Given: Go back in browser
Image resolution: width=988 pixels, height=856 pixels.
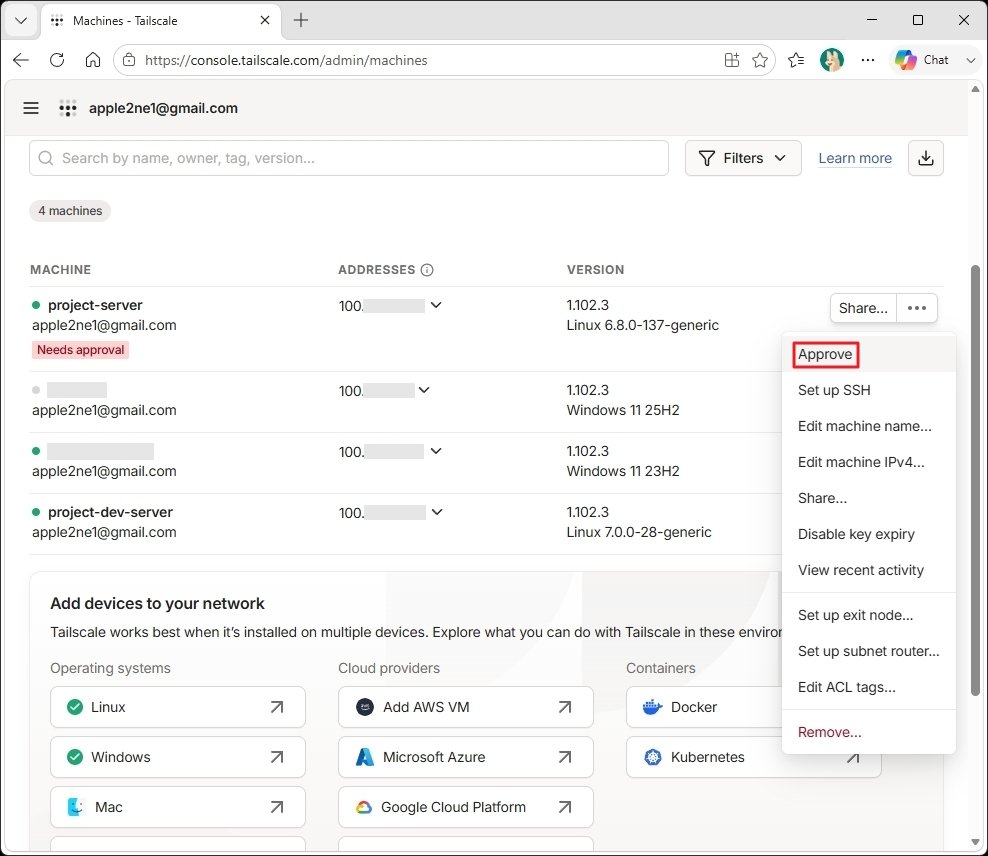Looking at the screenshot, I should coord(21,60).
